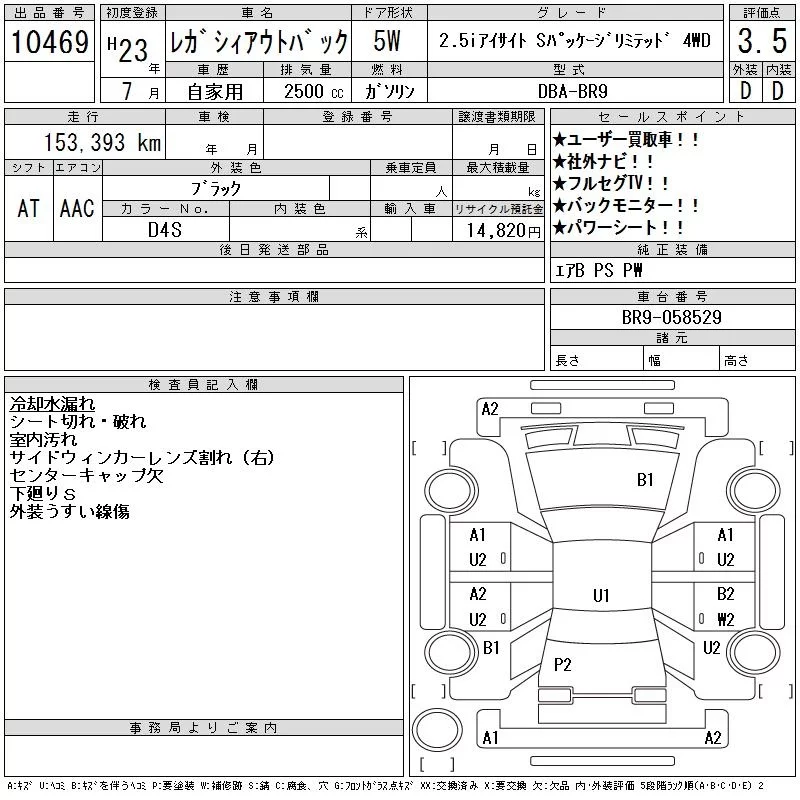Select the spare tire circle at bottom left
800x800 pixels.
437,730
